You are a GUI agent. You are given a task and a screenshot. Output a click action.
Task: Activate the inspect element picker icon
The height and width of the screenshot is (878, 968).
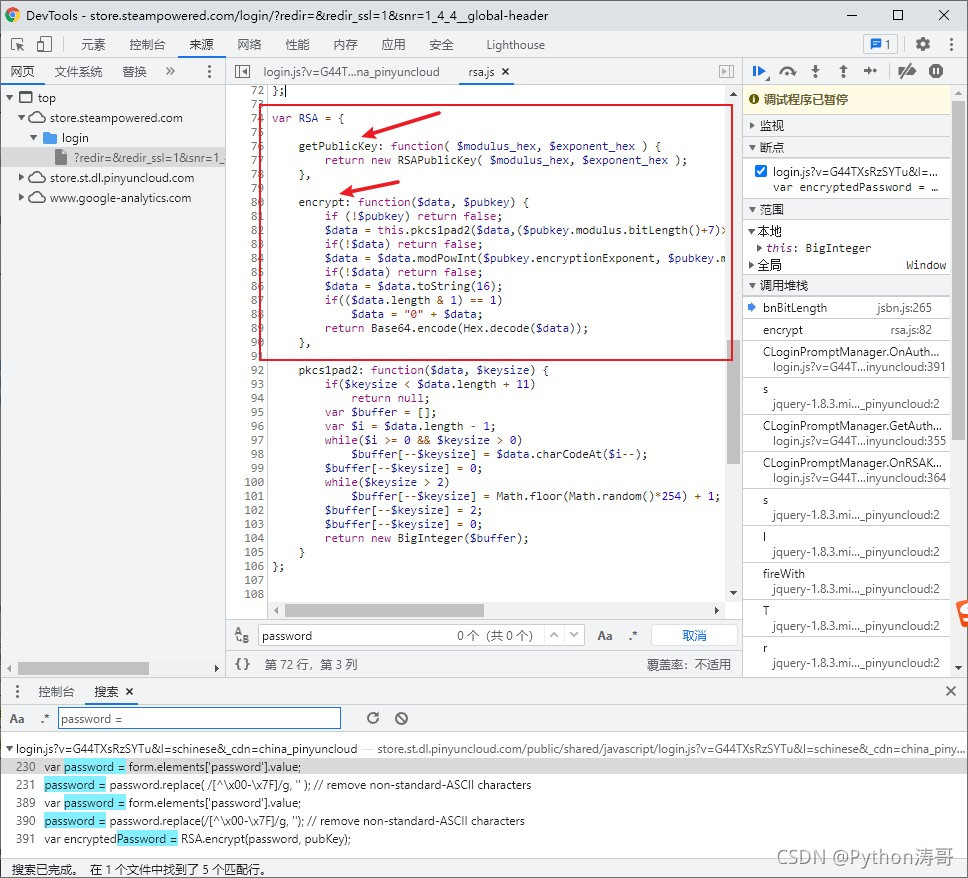point(17,44)
